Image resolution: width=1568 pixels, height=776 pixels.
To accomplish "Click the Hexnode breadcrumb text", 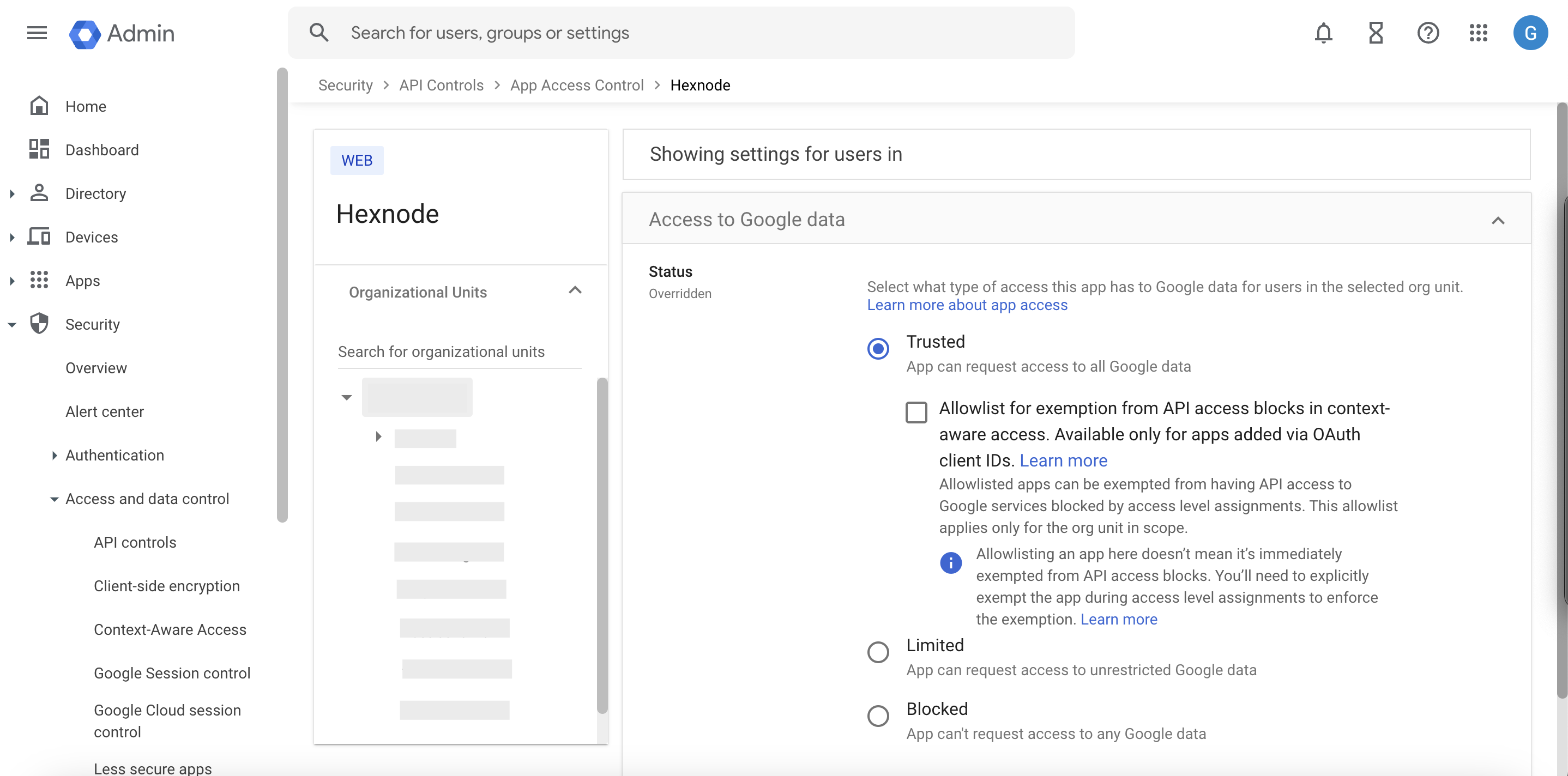I will click(x=700, y=85).
